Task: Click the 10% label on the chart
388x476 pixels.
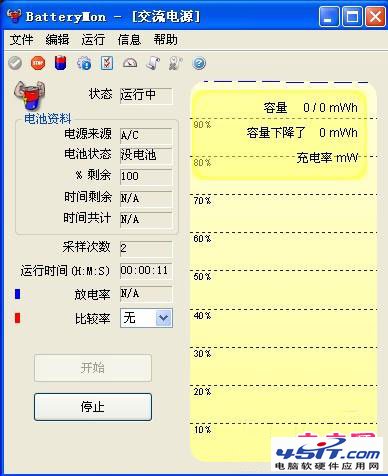Action: pos(202,430)
